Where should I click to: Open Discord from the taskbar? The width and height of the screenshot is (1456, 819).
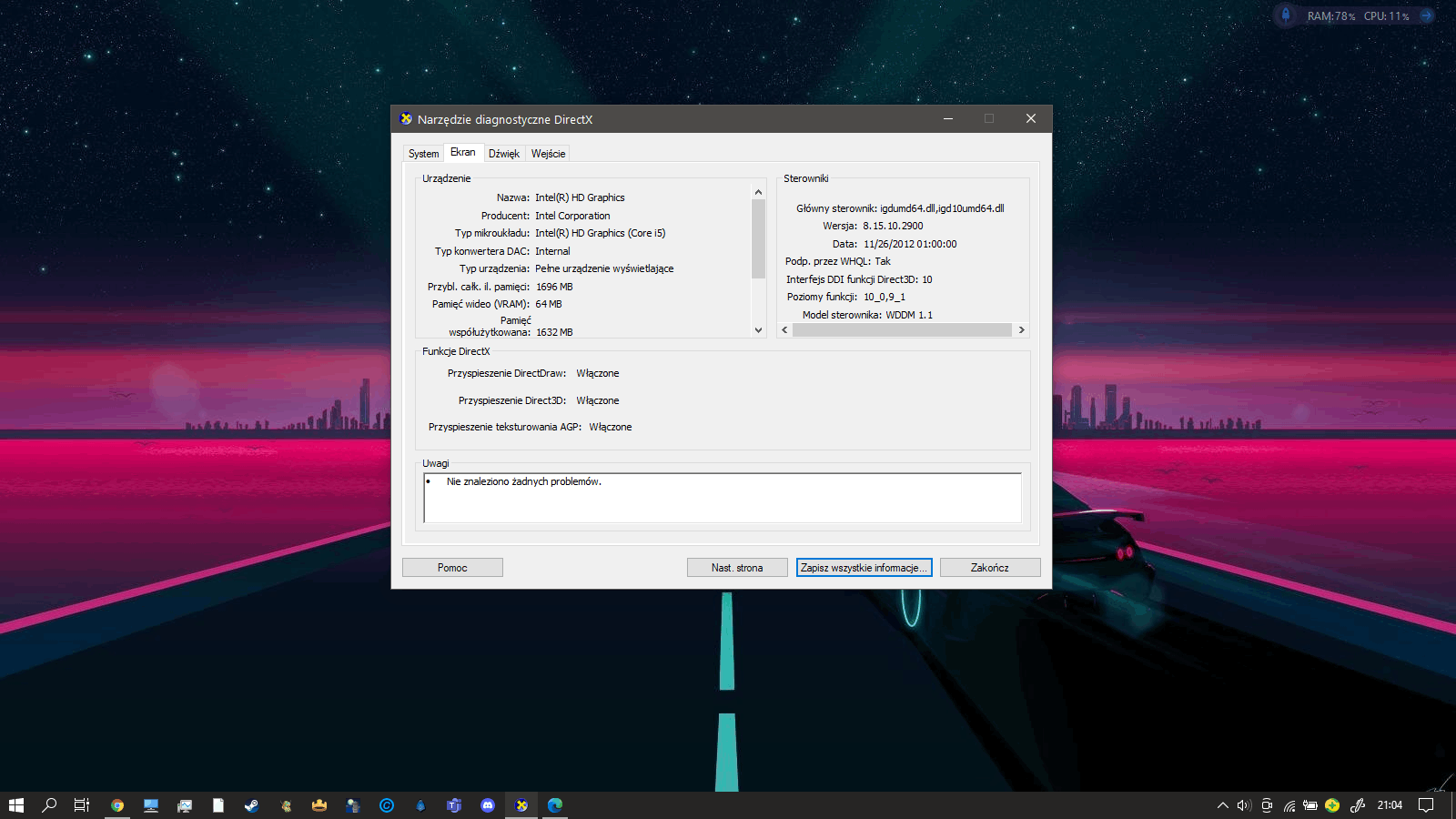(x=488, y=805)
